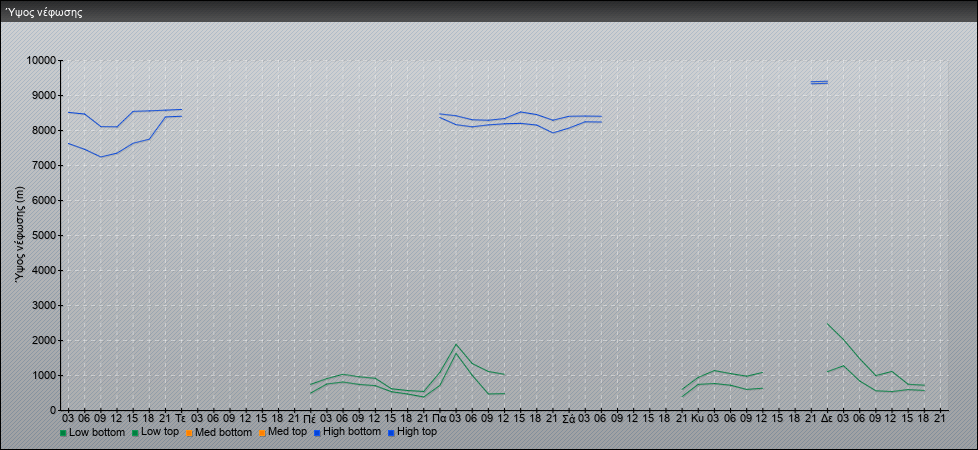This screenshot has width=978, height=450.
Task: Click the orange Med bottom legend marker
Action: pos(188,433)
